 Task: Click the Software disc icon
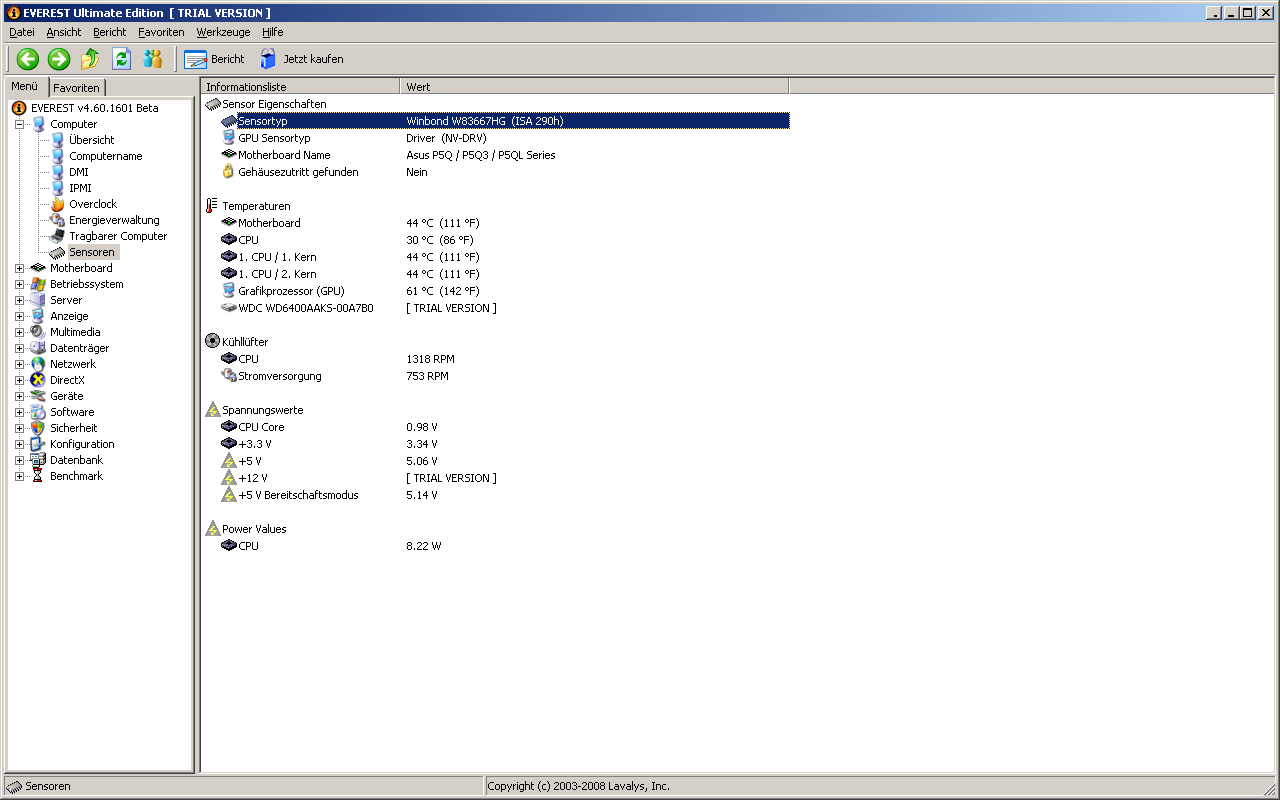(x=38, y=412)
